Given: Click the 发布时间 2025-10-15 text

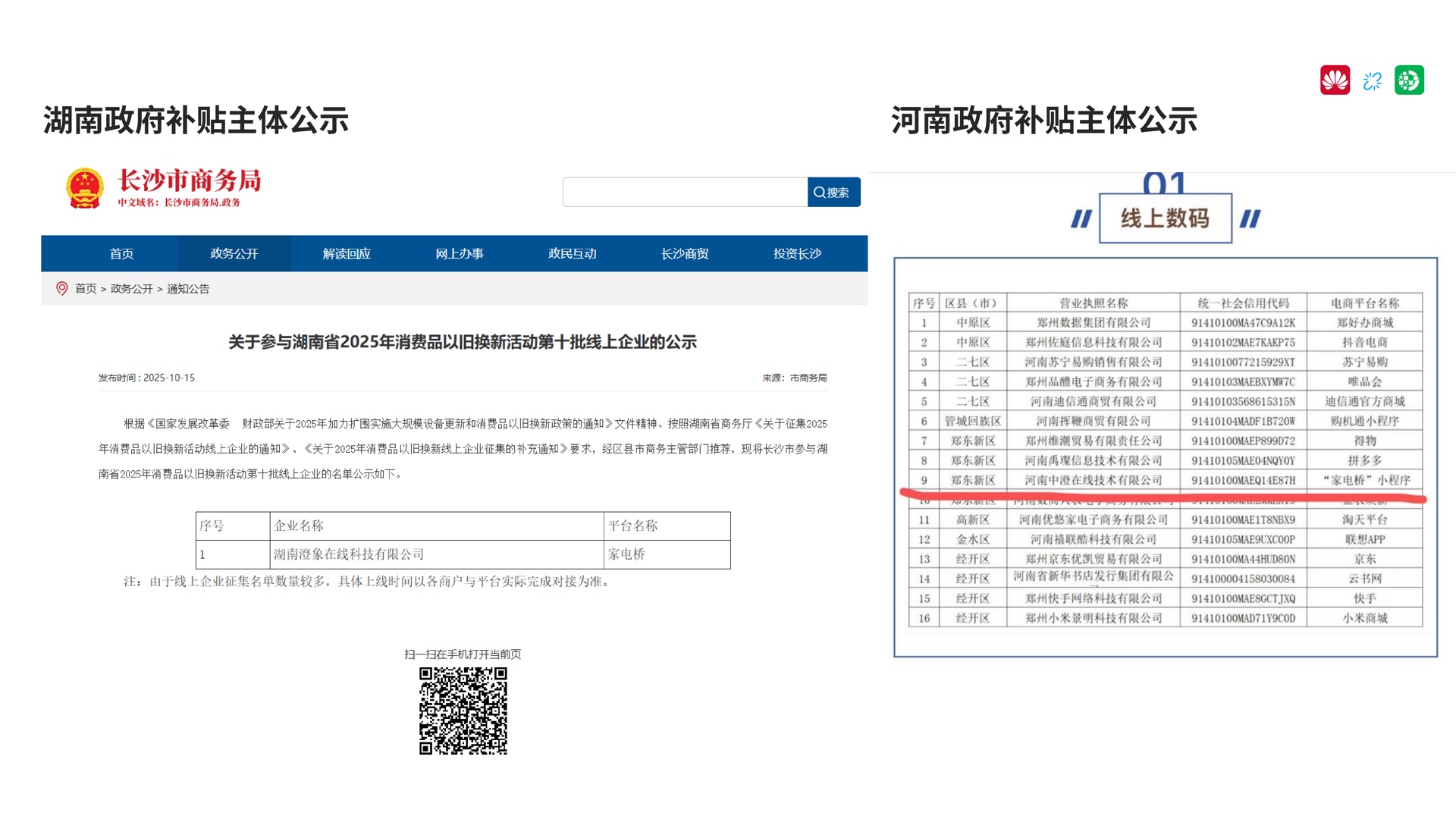Looking at the screenshot, I should pyautogui.click(x=146, y=378).
